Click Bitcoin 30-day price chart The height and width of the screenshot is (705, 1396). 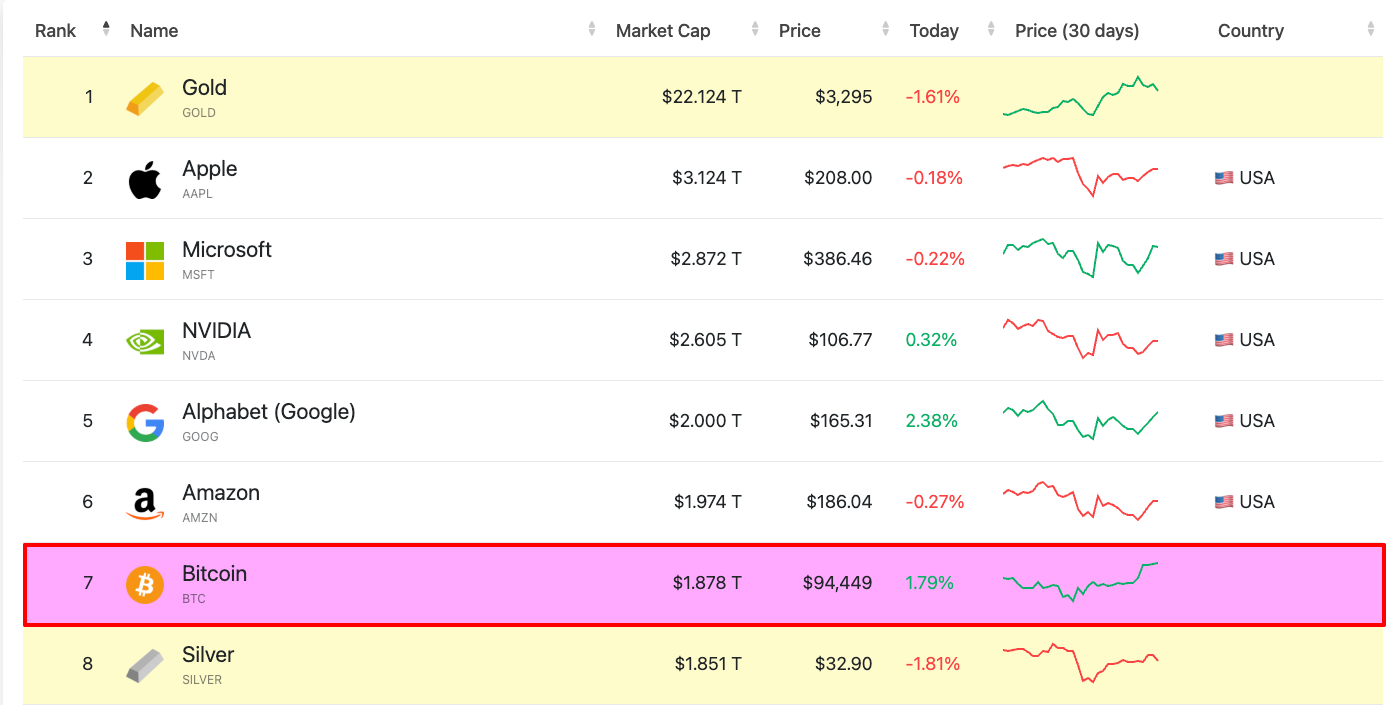point(1081,582)
